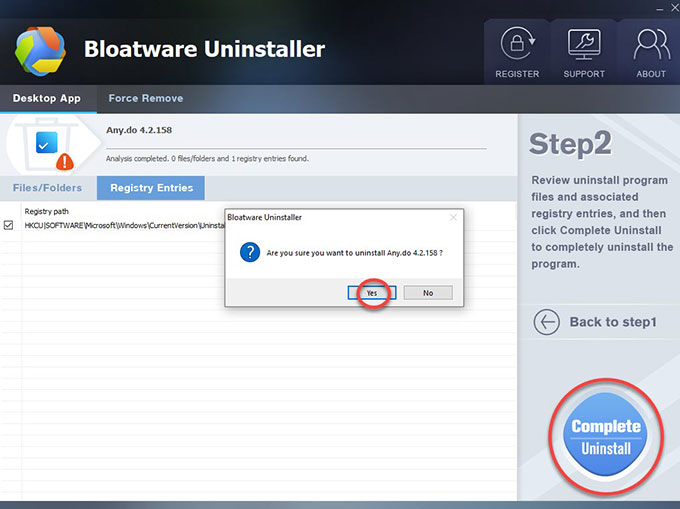Open the Support monitor icon

(x=584, y=44)
